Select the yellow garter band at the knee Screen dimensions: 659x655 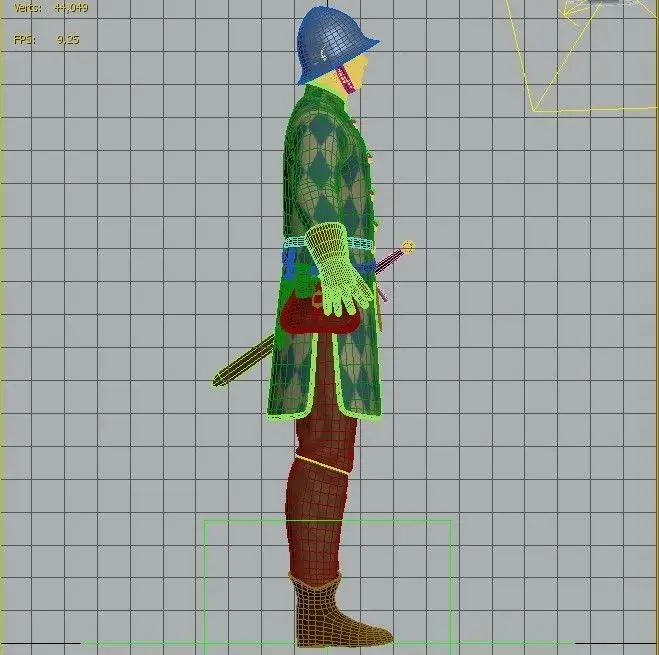323,465
